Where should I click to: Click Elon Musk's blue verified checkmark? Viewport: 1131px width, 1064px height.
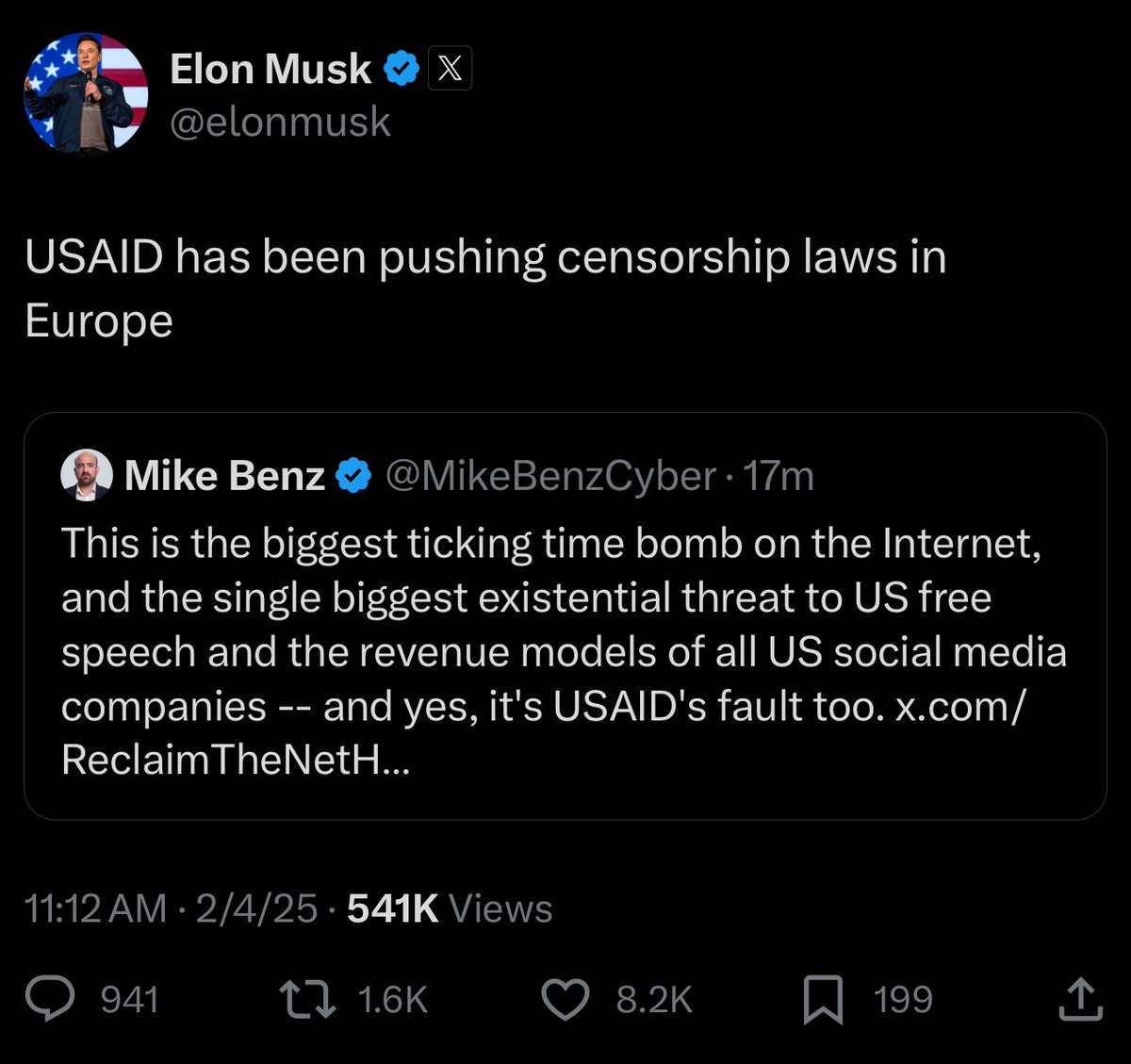(x=401, y=69)
